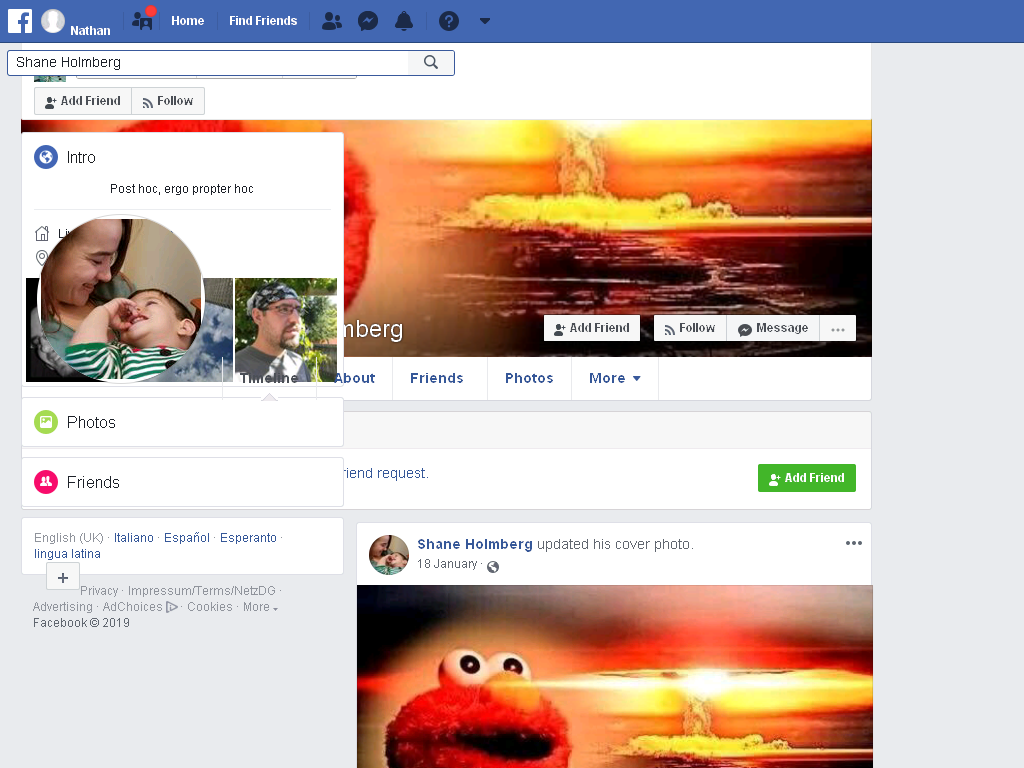Click the Message button on the cover
The image size is (1024, 768).
coord(773,328)
